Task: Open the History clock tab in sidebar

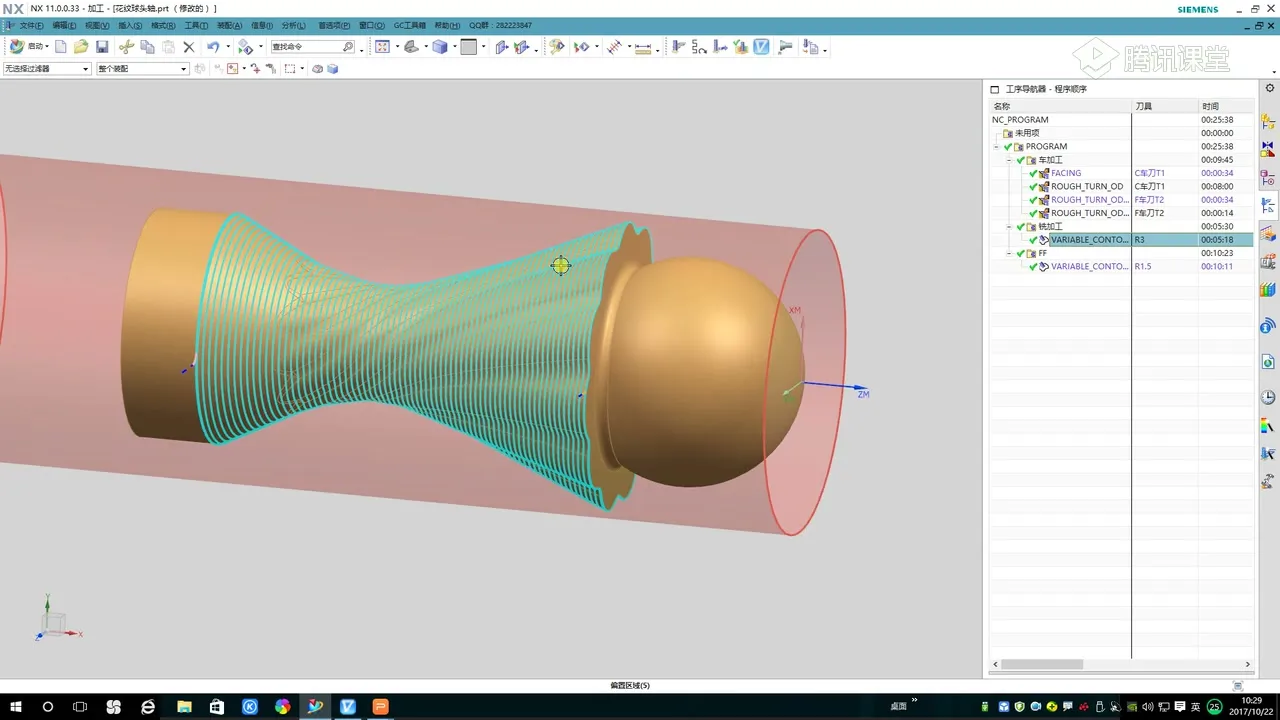Action: click(1268, 397)
